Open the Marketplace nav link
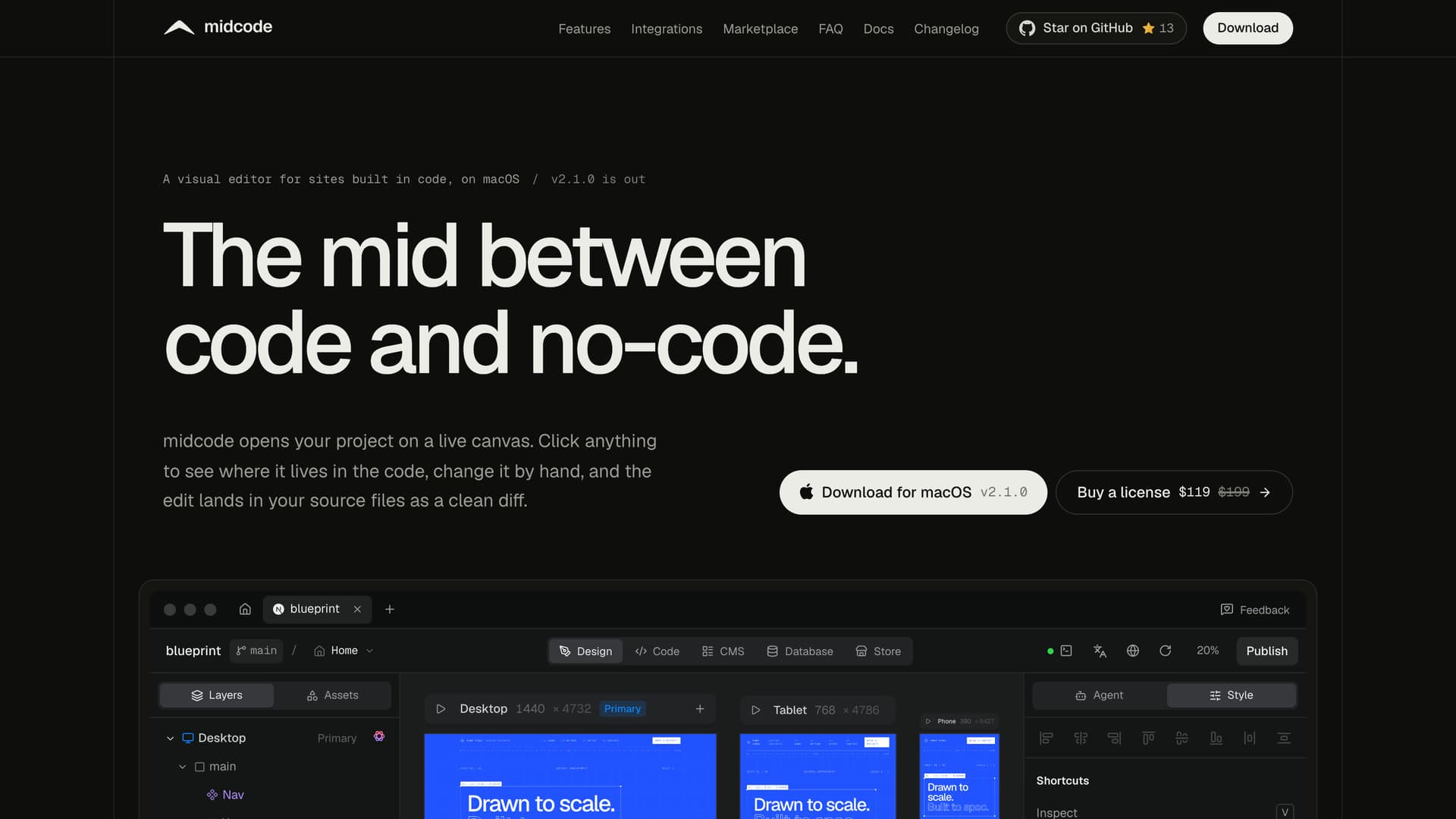Image resolution: width=1456 pixels, height=819 pixels. click(760, 29)
